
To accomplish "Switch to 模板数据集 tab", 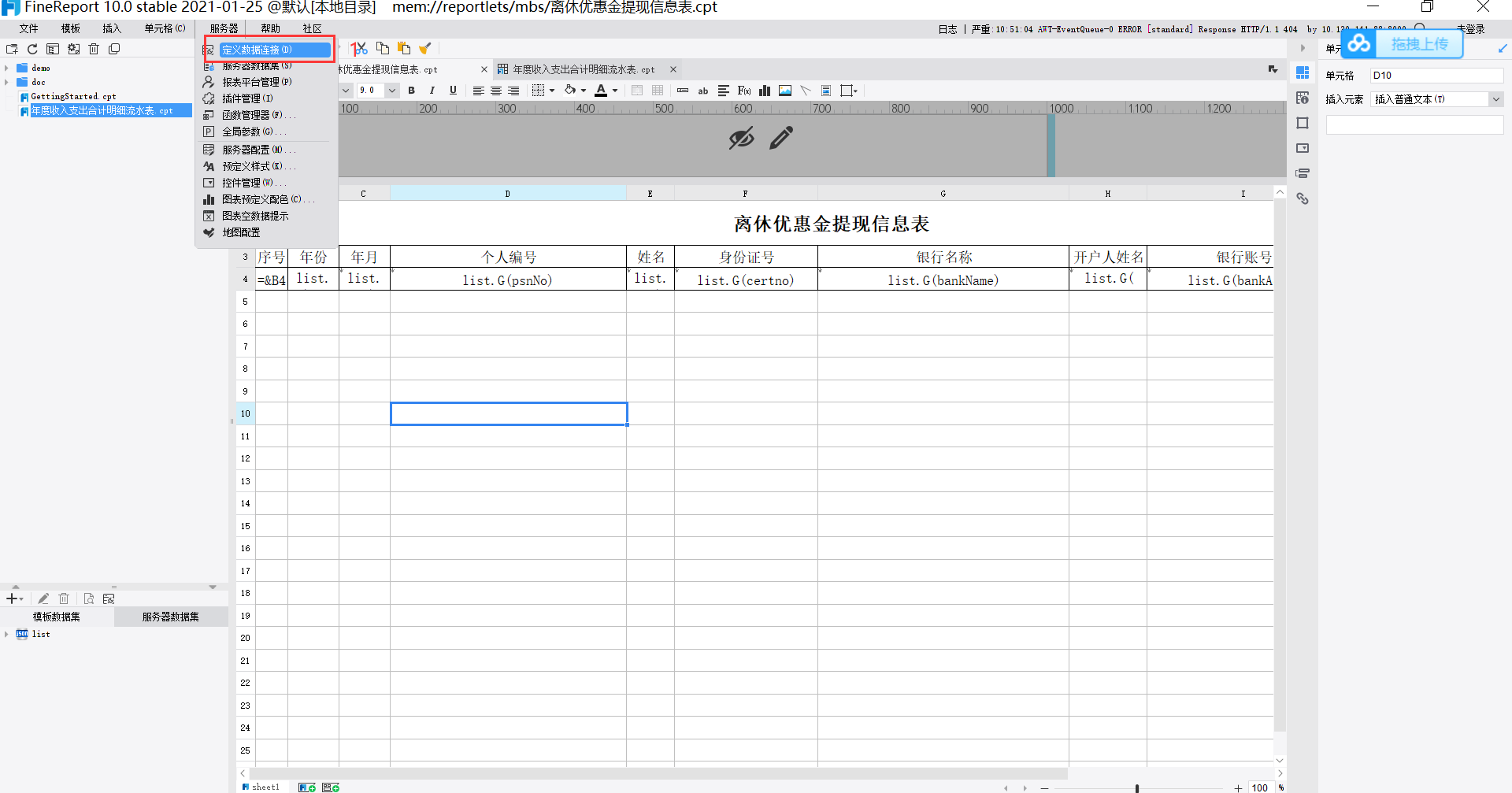I will pos(57,617).
